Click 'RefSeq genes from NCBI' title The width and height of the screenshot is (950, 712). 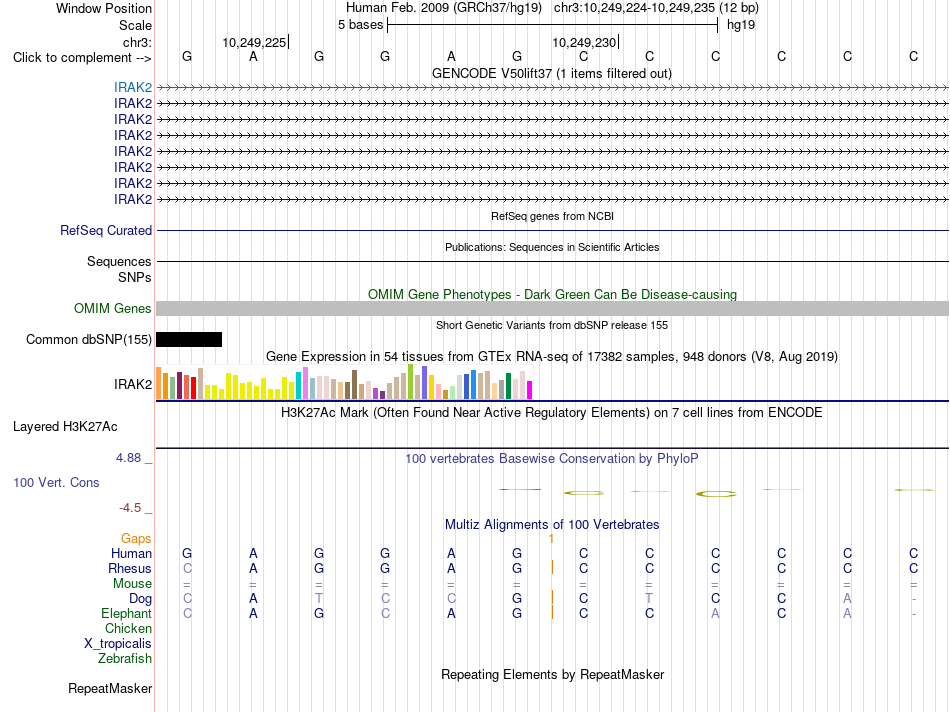pos(552,216)
